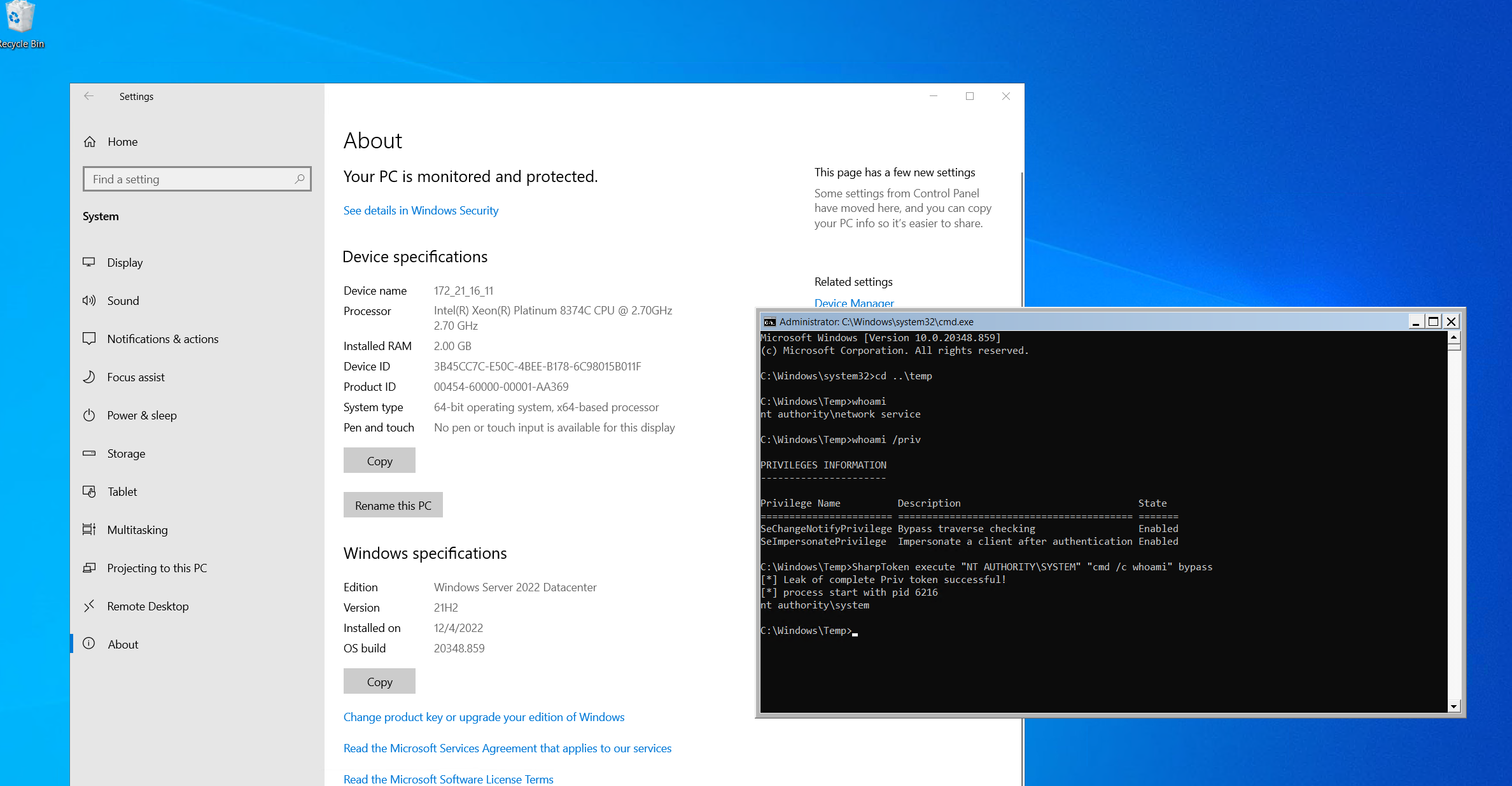Click the device name value 172_21_16_11
This screenshot has height=786, width=1512.
(464, 291)
